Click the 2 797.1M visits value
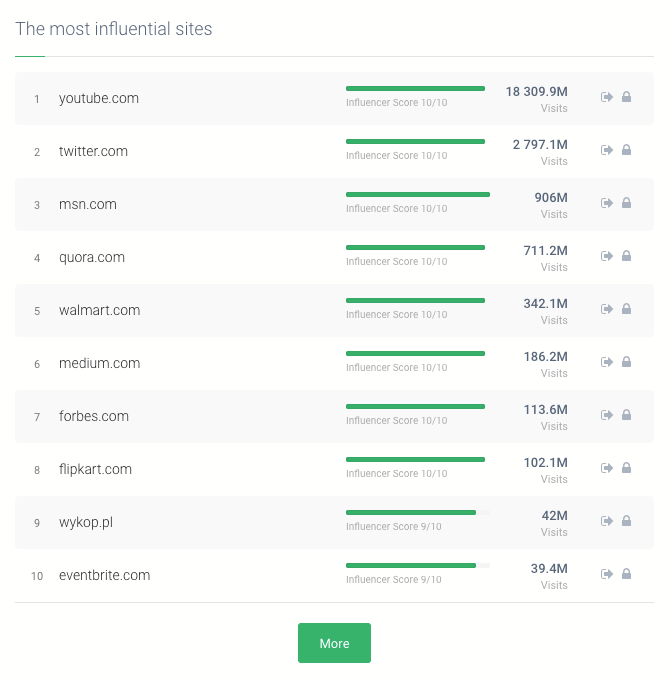This screenshot has height=681, width=670. tap(540, 145)
